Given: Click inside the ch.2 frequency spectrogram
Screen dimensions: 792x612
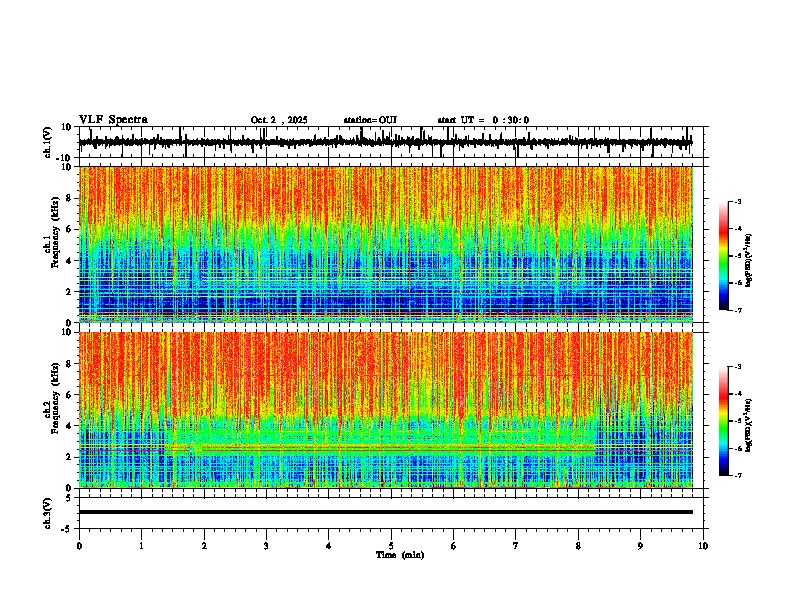Looking at the screenshot, I should (385, 410).
